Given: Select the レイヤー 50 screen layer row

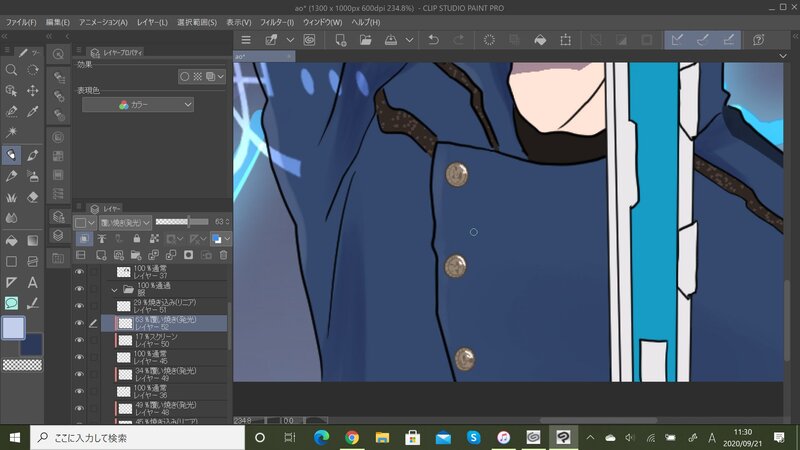Looking at the screenshot, I should (x=164, y=340).
